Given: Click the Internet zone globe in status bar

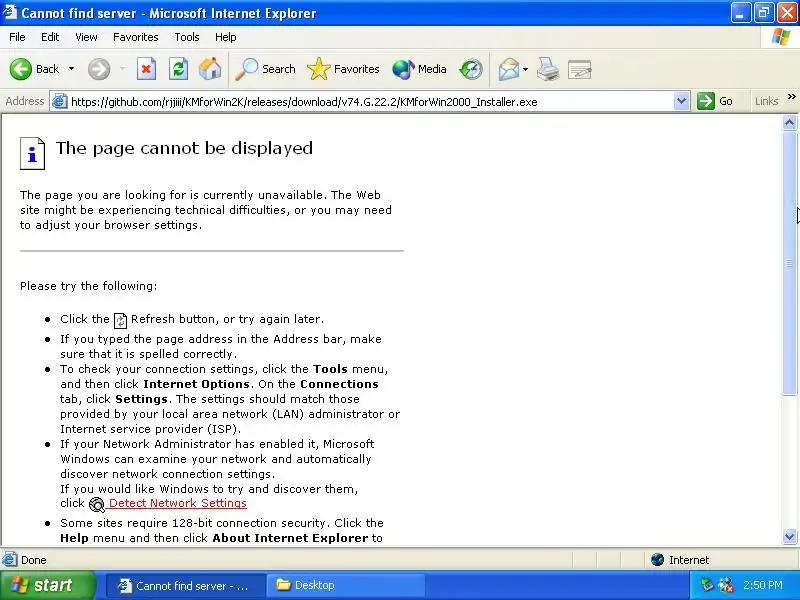Looking at the screenshot, I should 657,560.
